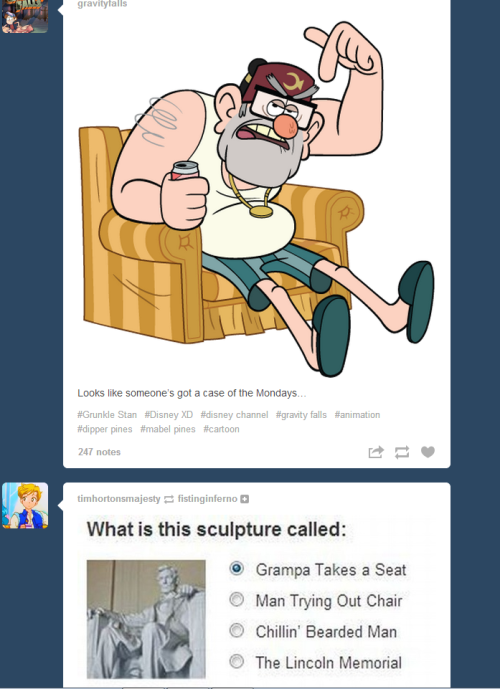This screenshot has width=500, height=689.
Task: Click the reblog arrows between usernames
Action: tap(169, 499)
